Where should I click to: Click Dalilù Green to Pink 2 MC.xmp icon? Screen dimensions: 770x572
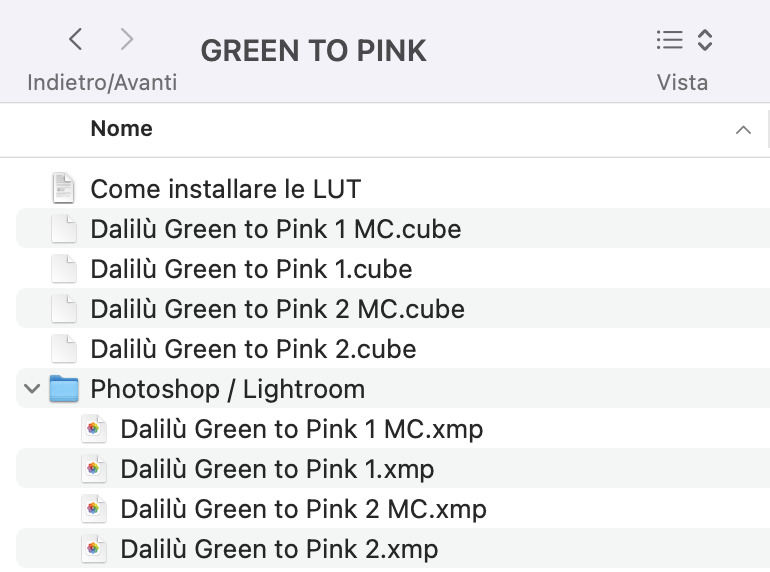94,509
